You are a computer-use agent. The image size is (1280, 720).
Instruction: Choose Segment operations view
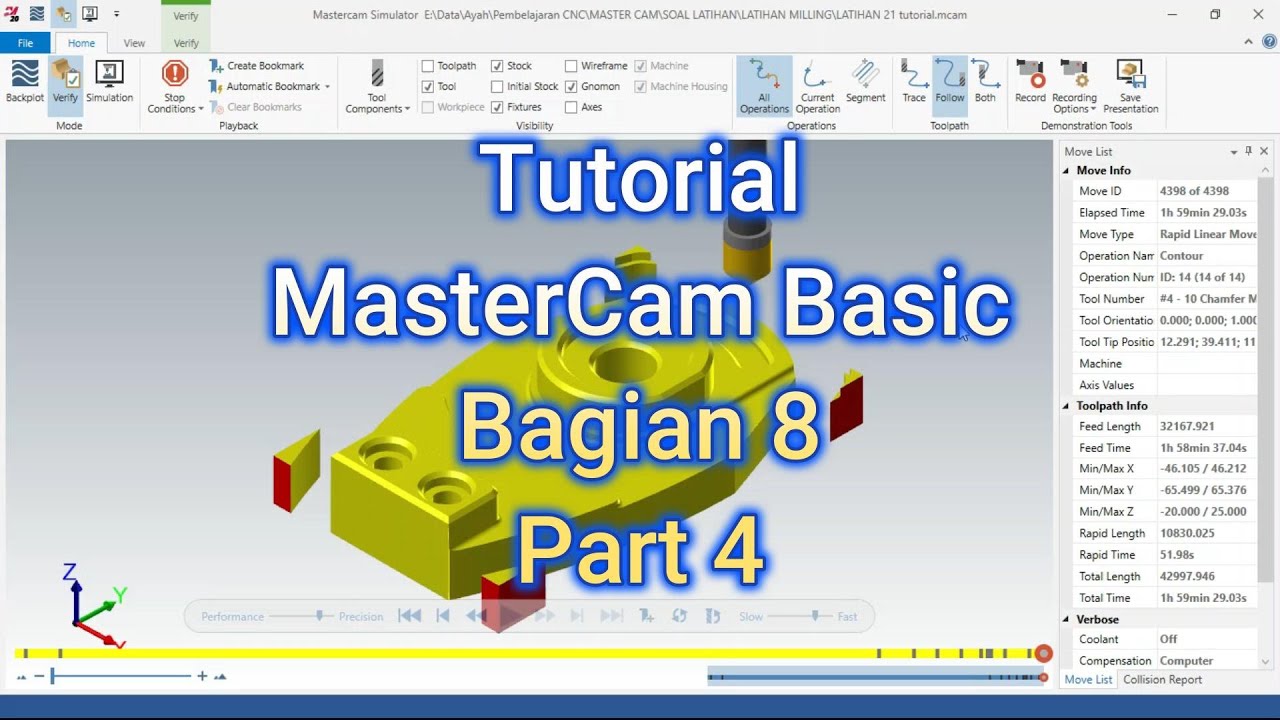[x=865, y=81]
